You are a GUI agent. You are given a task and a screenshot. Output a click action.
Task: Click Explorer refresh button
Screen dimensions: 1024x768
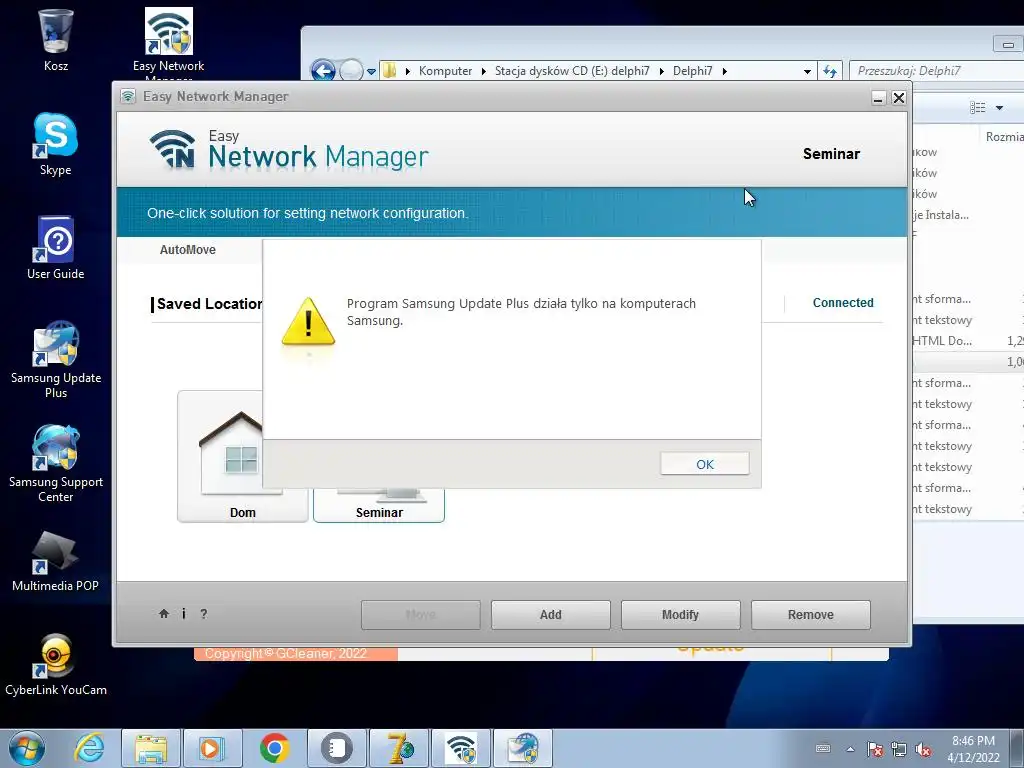[829, 71]
